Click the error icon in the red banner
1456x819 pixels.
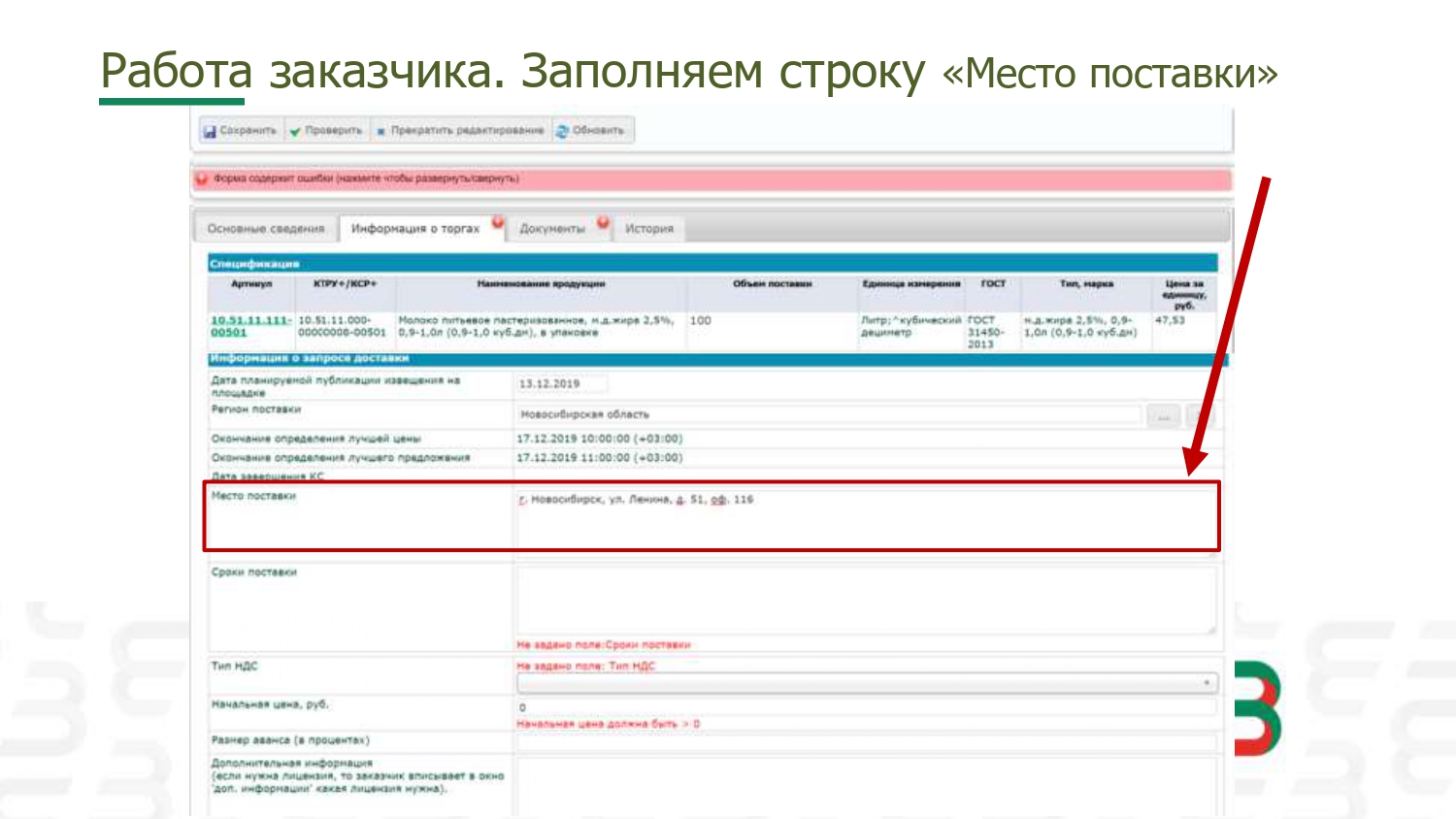(202, 180)
